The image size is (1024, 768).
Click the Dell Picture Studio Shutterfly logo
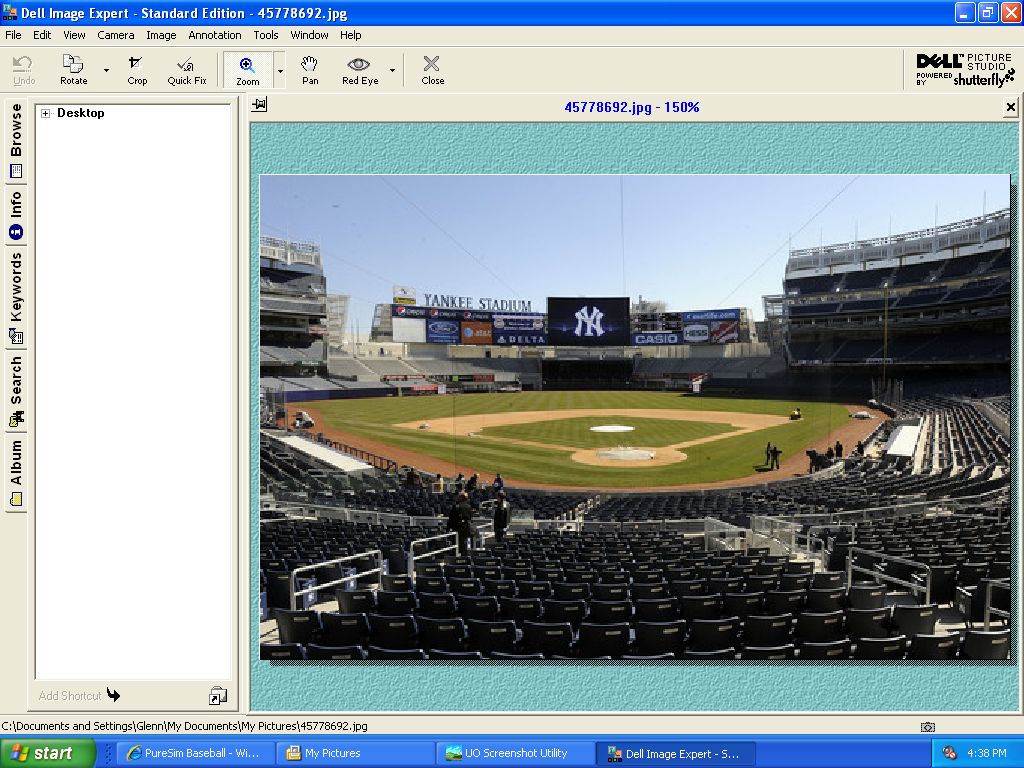(x=965, y=69)
